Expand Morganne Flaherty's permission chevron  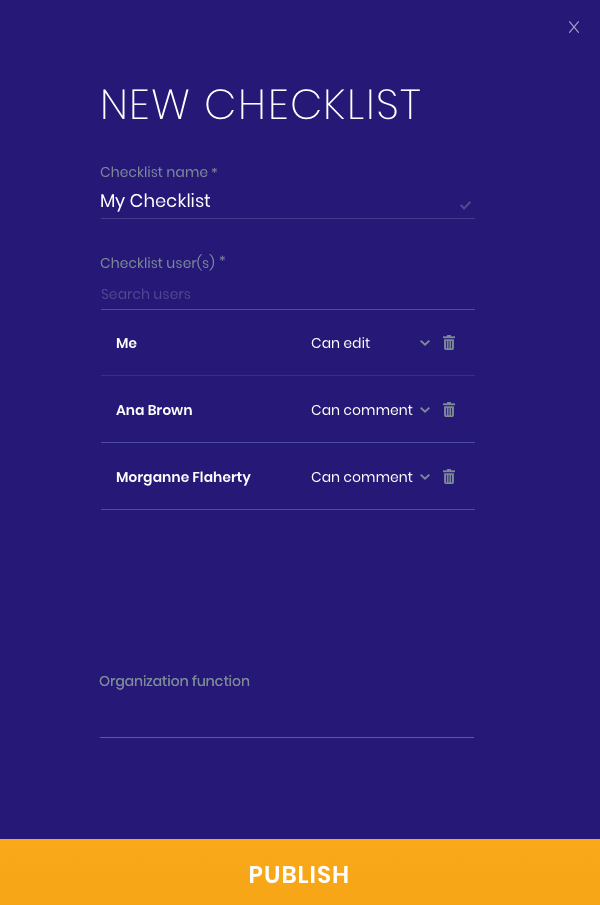[x=425, y=477]
